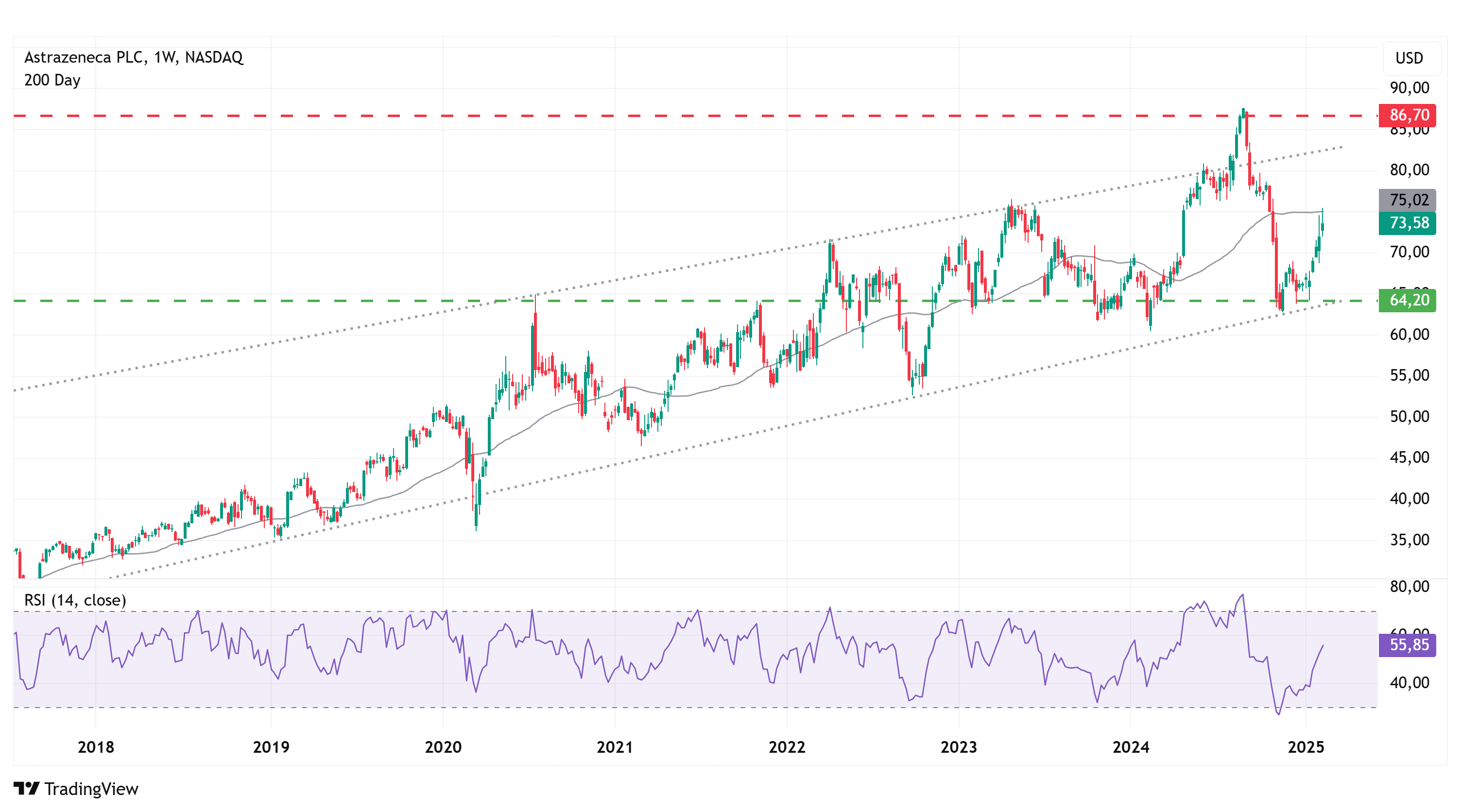Viewport: 1461px width, 812px height.
Task: Click the 40,00 RSI axis label
Action: 1409,683
